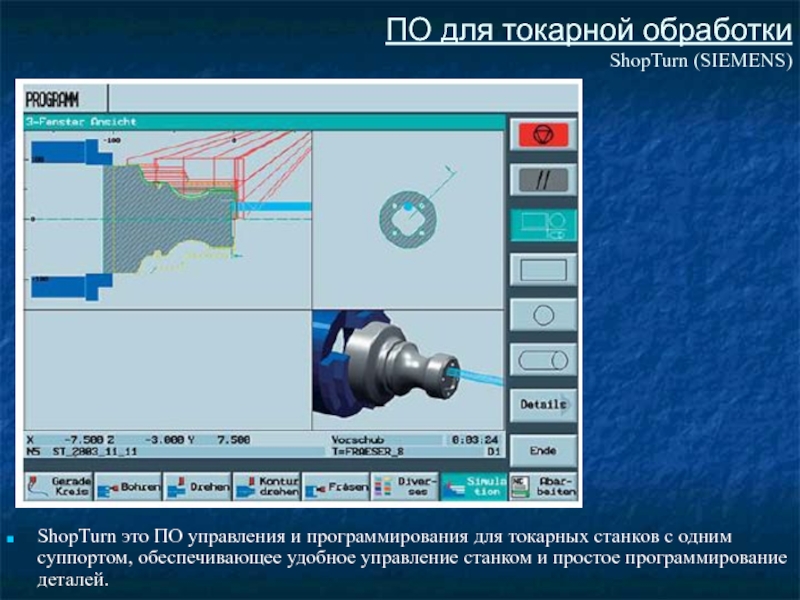The width and height of the screenshot is (800, 600).
Task: Open the Diverses softkey
Action: coord(405,486)
